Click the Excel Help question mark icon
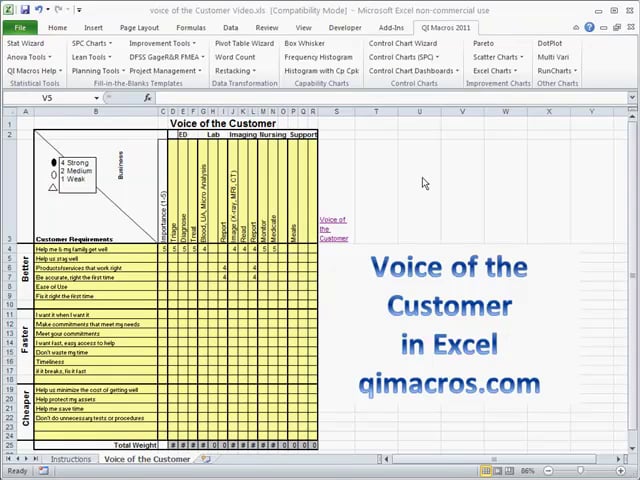This screenshot has width=640, height=480. pos(589,27)
